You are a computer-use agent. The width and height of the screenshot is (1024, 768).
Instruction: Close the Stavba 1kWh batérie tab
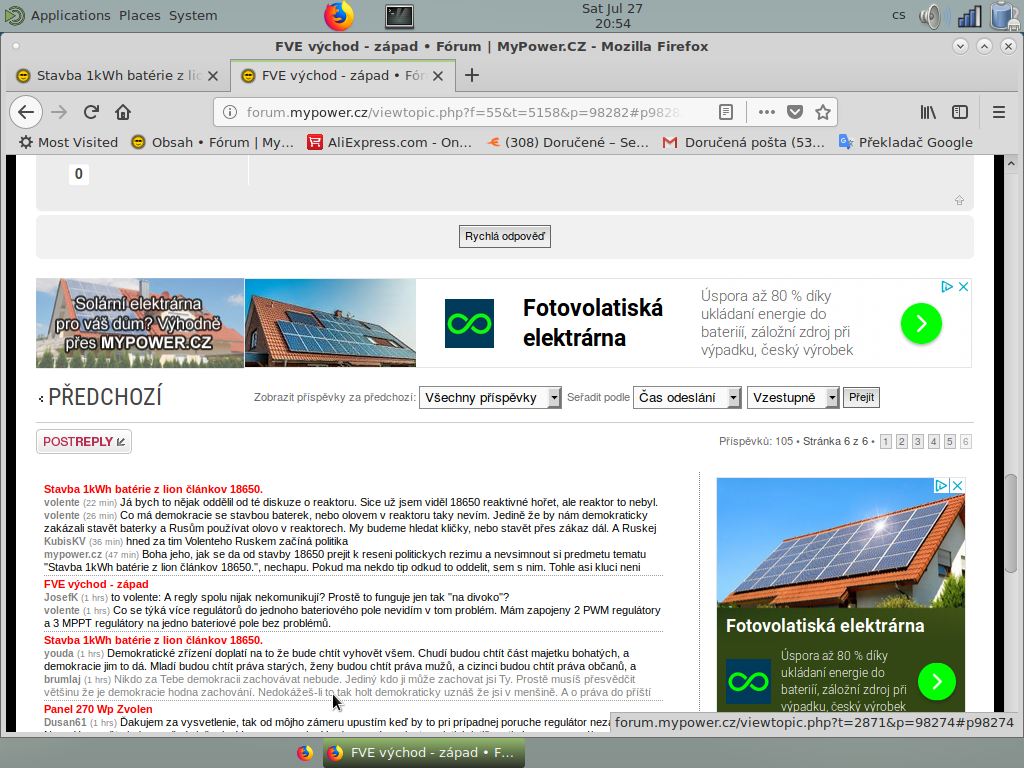[213, 76]
